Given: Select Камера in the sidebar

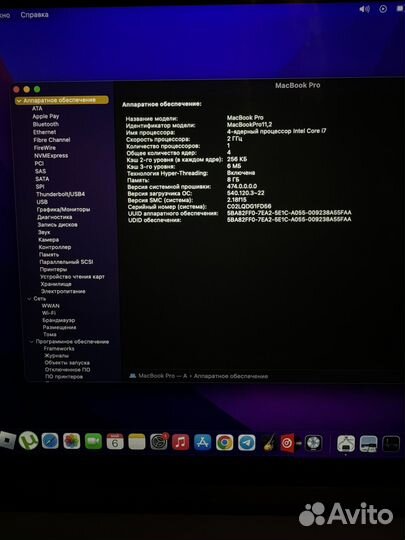Looking at the screenshot, I should click(49, 240).
